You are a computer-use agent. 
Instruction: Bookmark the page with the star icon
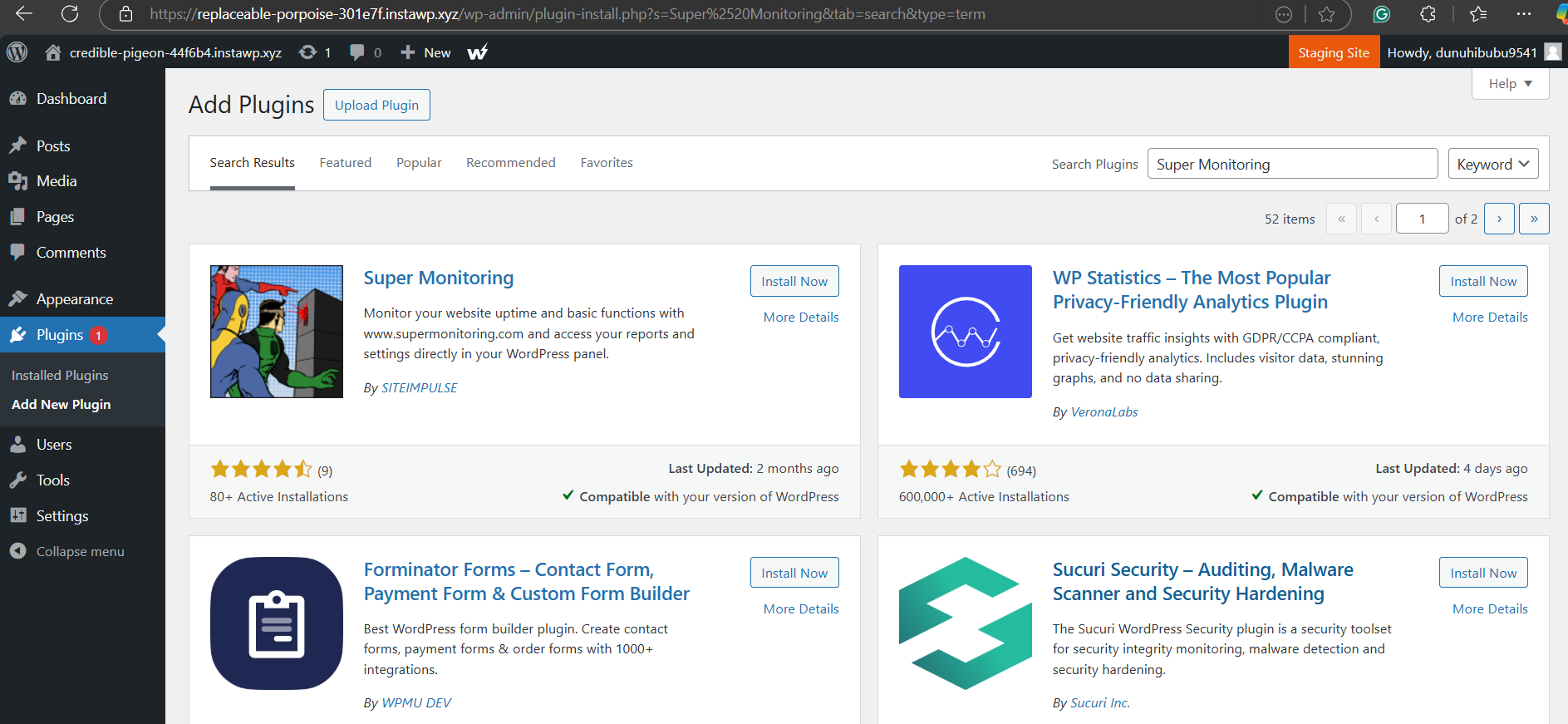pyautogui.click(x=1327, y=14)
